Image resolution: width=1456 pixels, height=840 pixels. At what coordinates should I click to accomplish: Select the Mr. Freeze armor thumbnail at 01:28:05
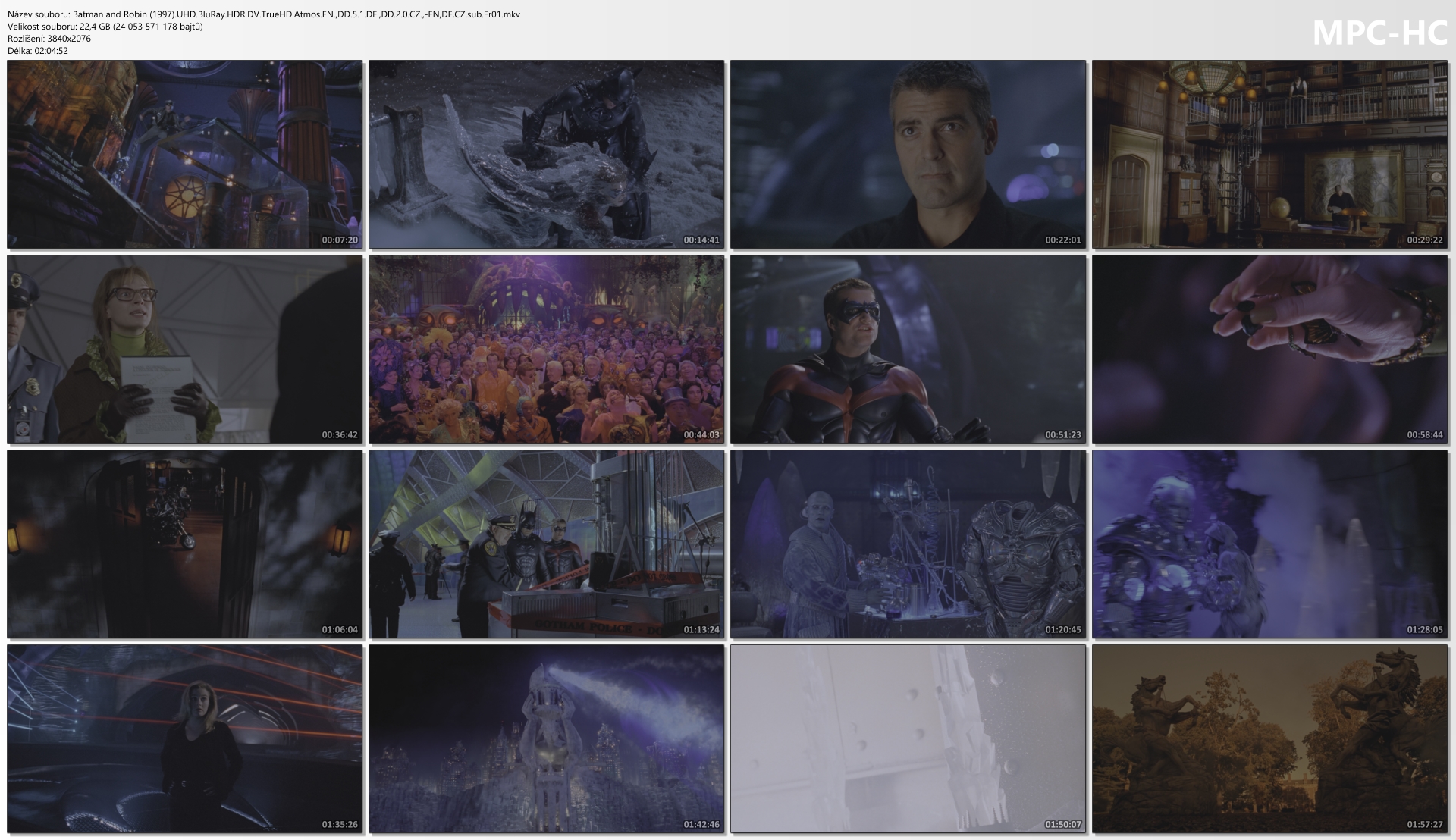pos(1269,544)
